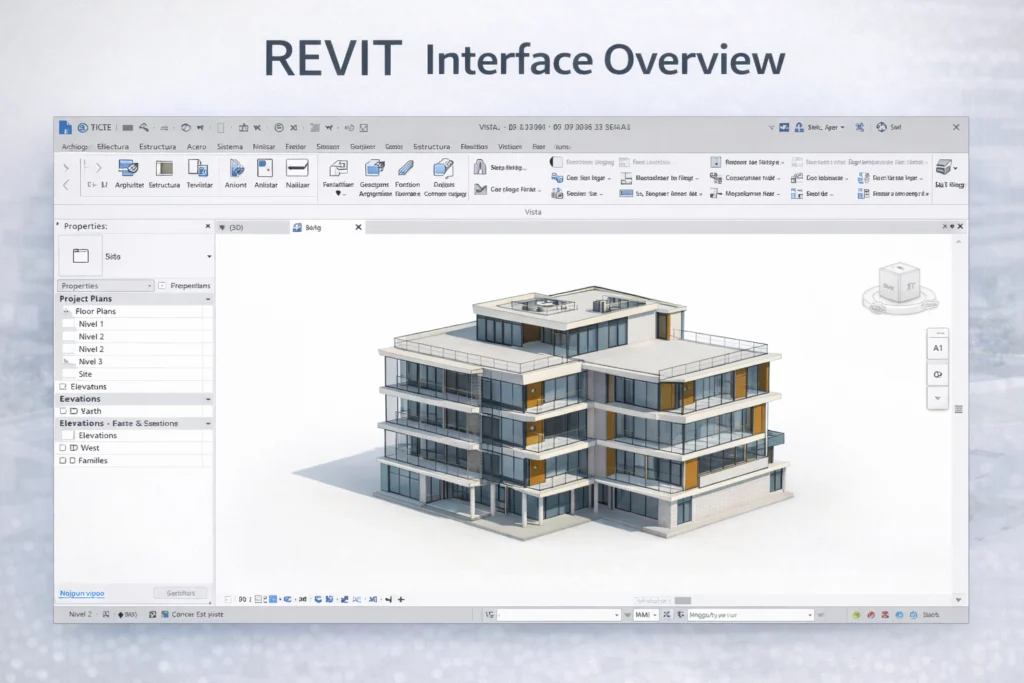The width and height of the screenshot is (1024, 683).
Task: Switch to the Sistema ribbon tab
Action: click(230, 145)
